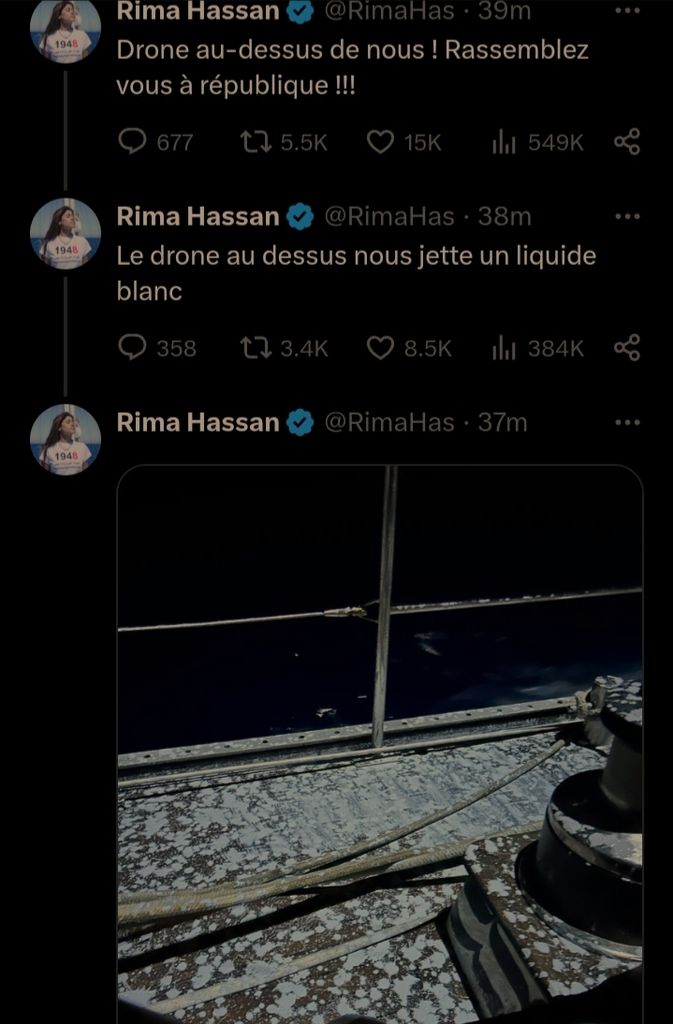
Task: Retweet the 'Drone au-dessus de nous' tweet
Action: tap(255, 142)
